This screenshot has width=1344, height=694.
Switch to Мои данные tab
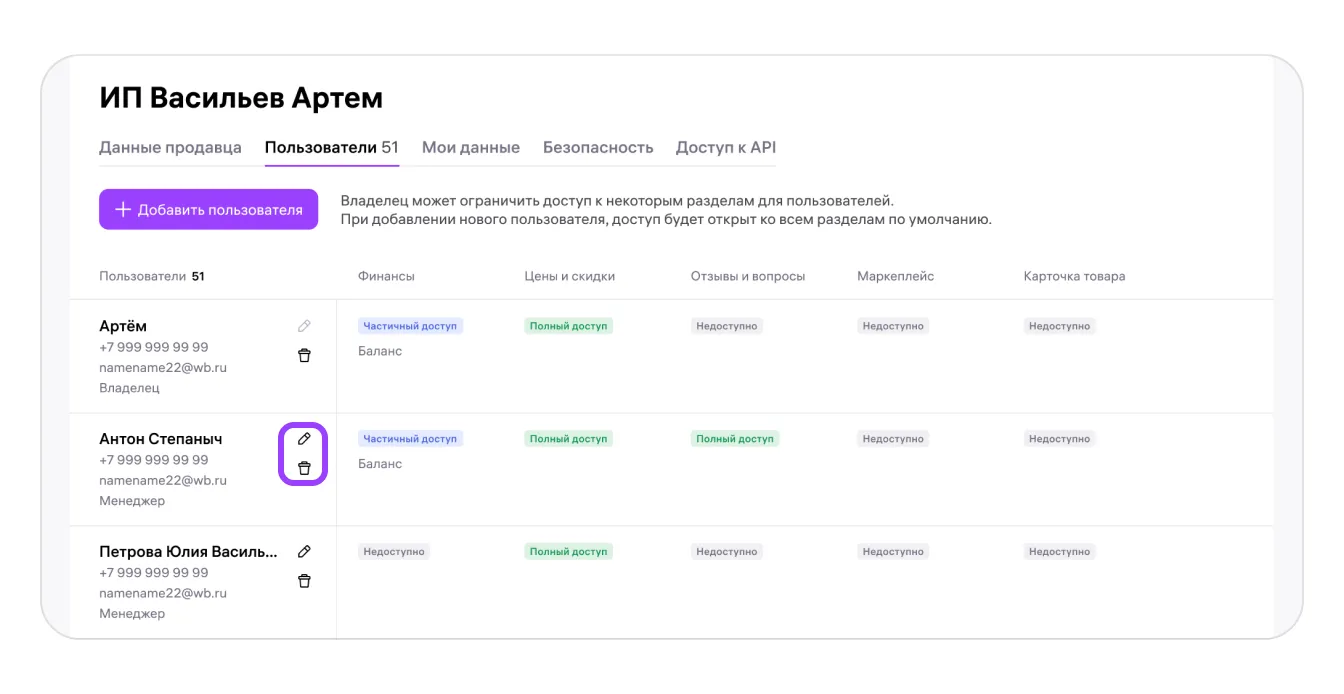470,148
